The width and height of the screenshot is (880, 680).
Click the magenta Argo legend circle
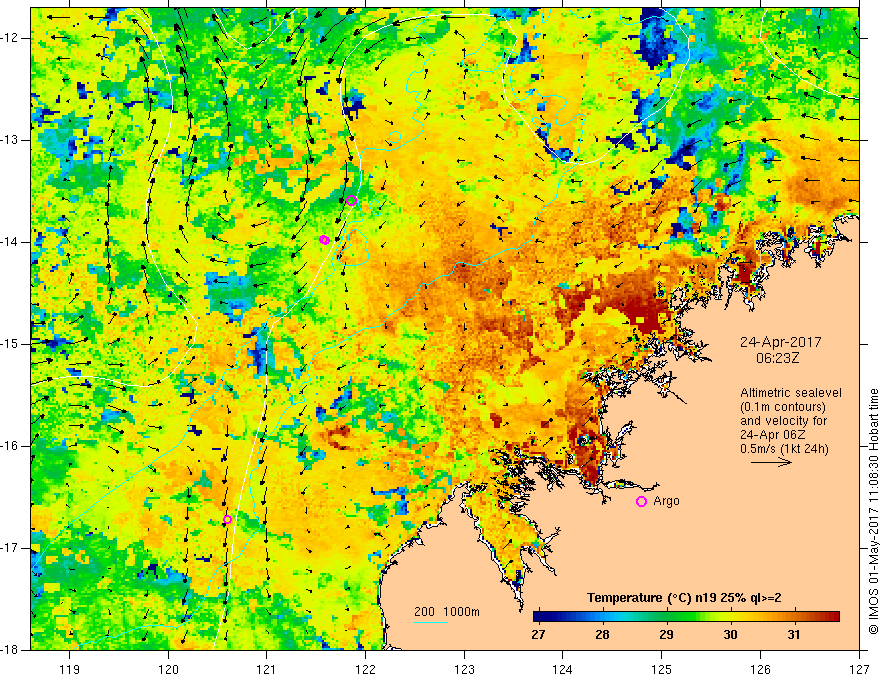pyautogui.click(x=641, y=502)
